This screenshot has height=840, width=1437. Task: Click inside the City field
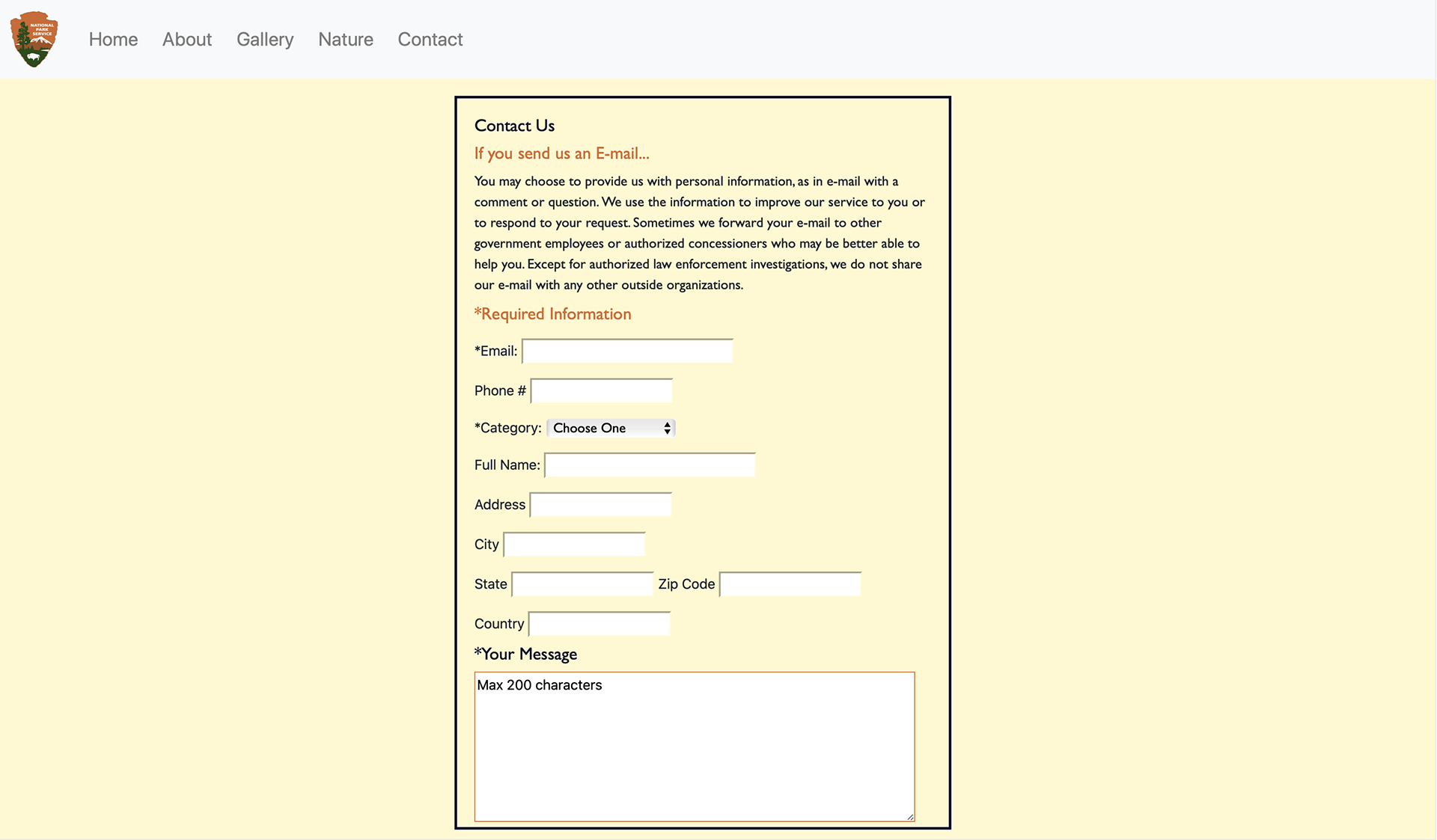click(575, 544)
